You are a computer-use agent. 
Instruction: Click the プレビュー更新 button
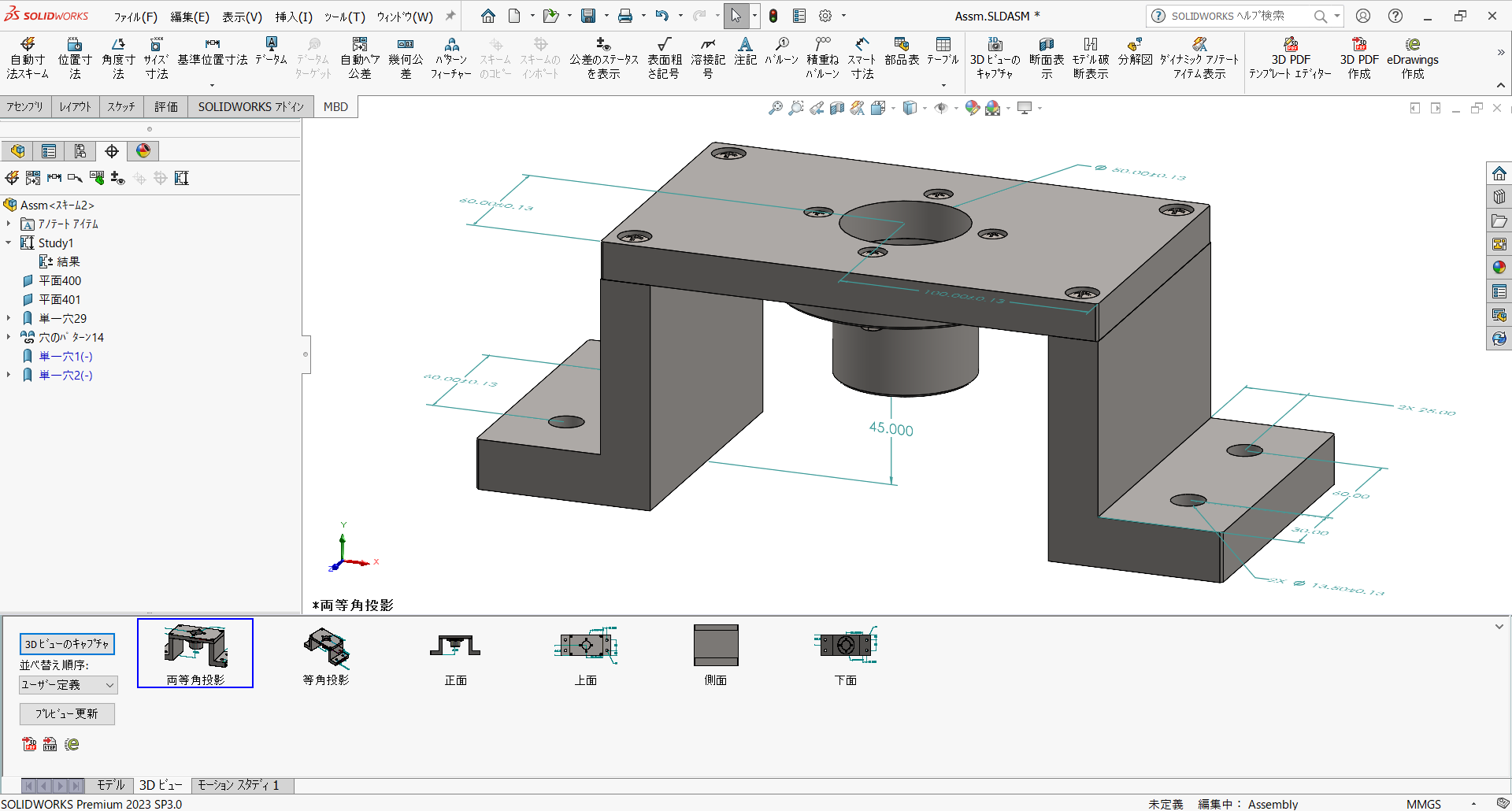(x=67, y=713)
